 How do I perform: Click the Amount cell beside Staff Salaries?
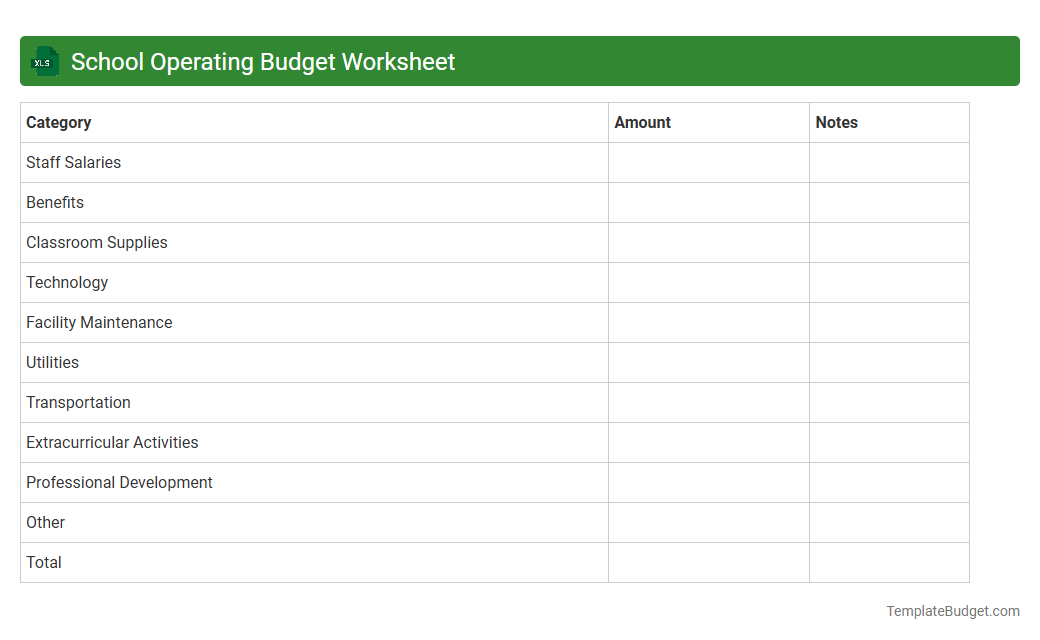708,162
